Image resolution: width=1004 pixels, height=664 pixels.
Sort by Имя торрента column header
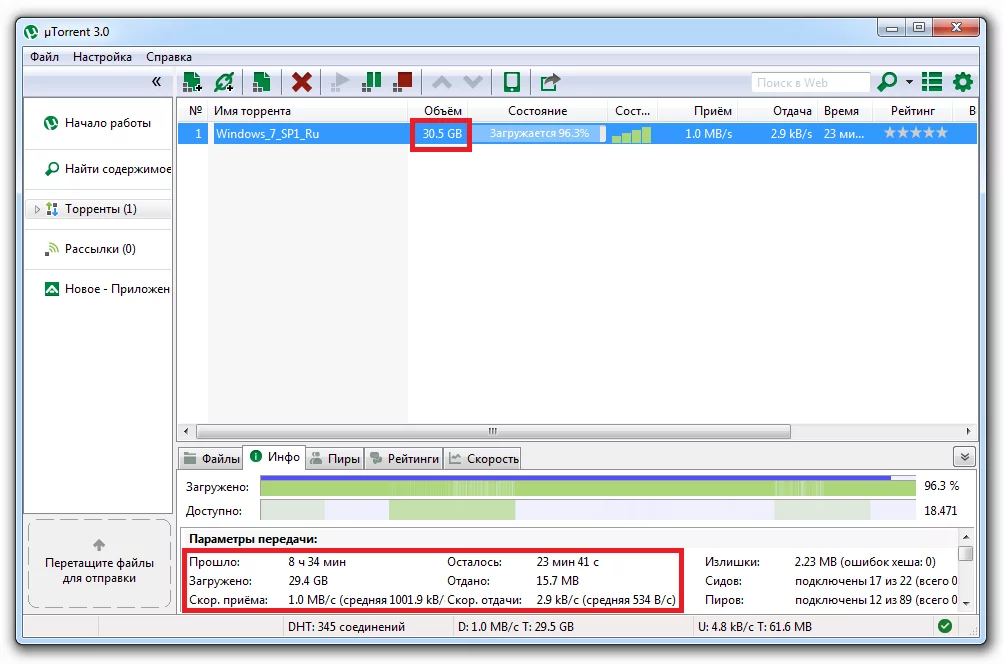click(307, 111)
